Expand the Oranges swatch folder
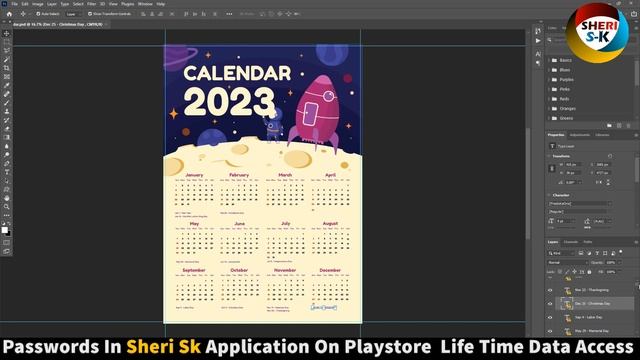 pyautogui.click(x=549, y=109)
